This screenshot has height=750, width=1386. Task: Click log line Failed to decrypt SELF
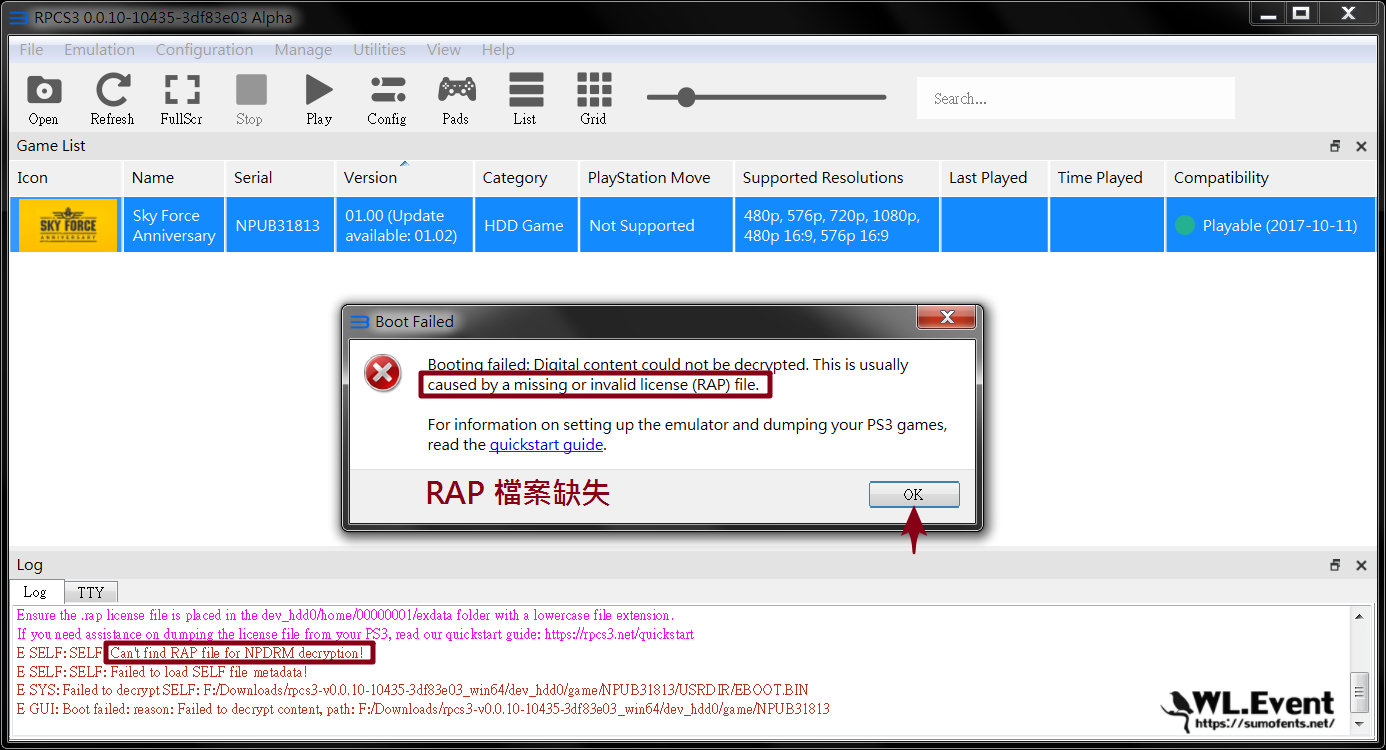(413, 690)
